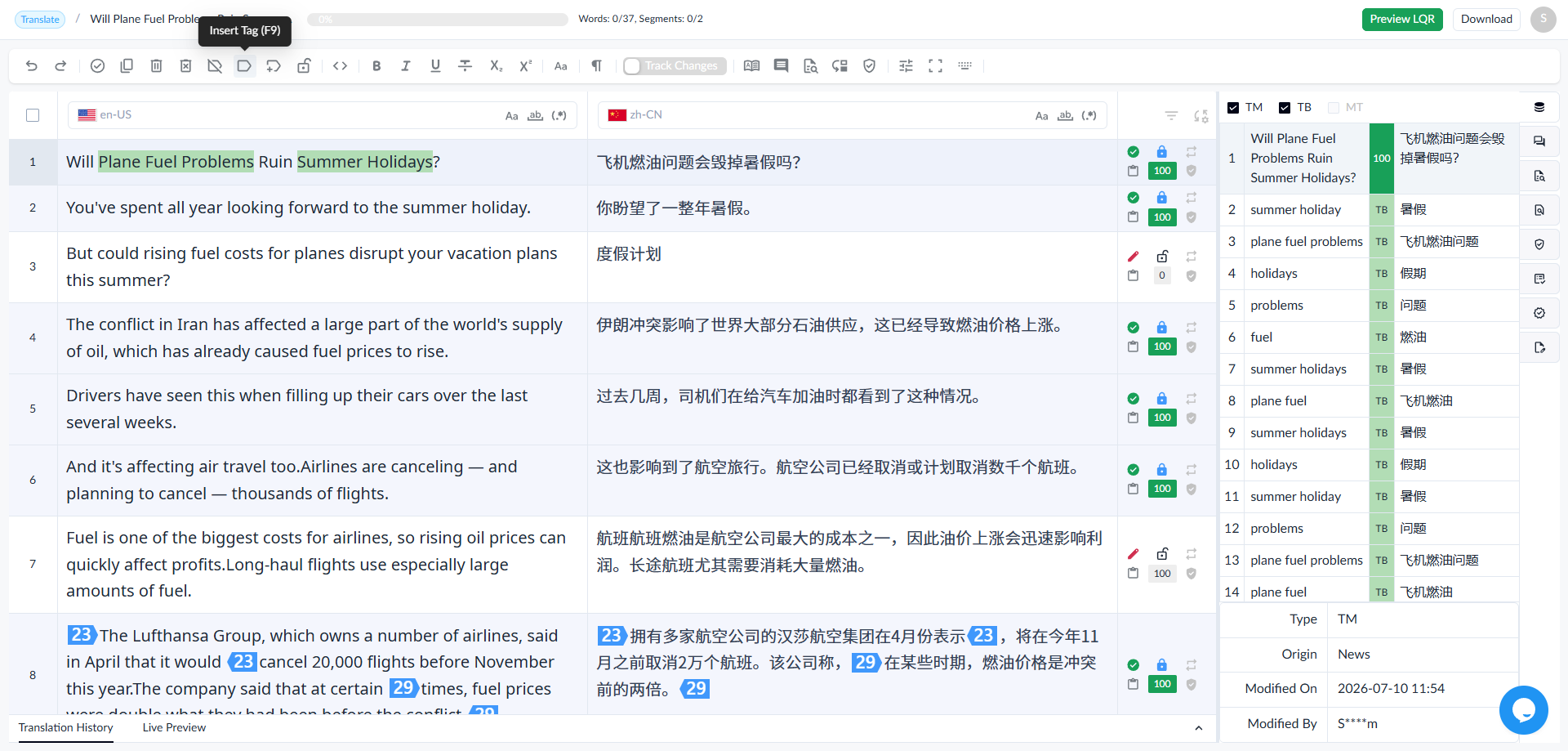Expand the bottom Translation History panel
The image size is (1568, 751).
[1199, 728]
